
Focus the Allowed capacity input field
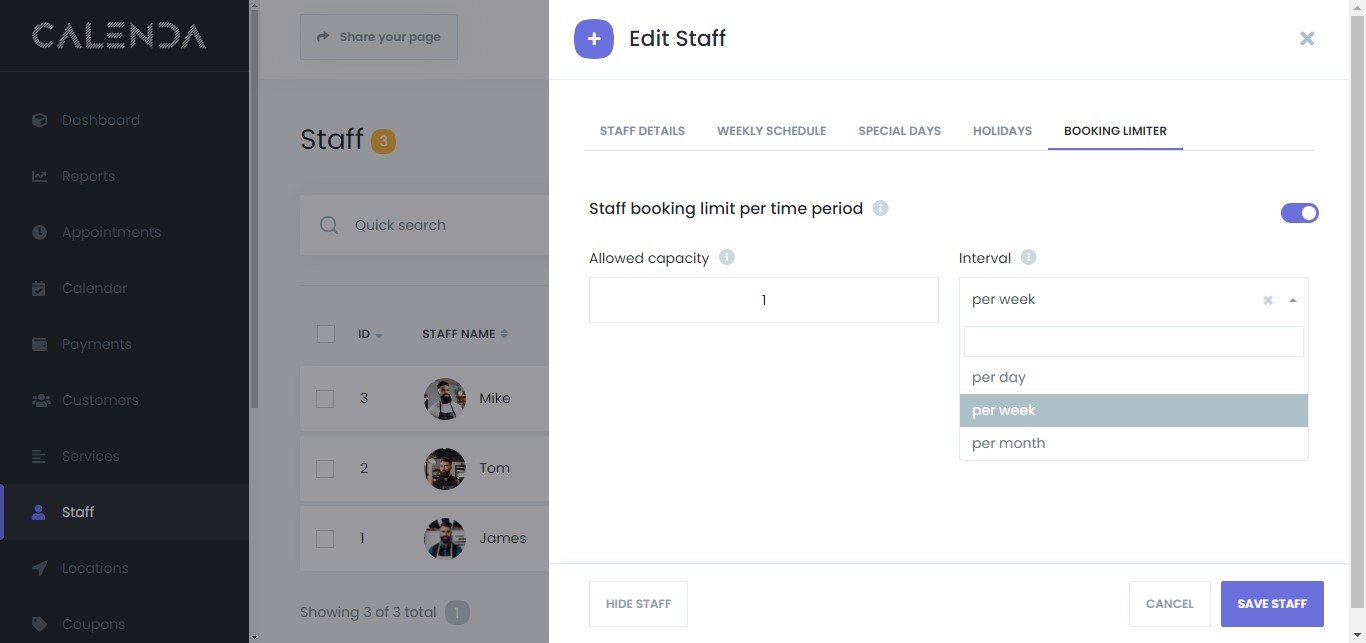click(x=763, y=300)
